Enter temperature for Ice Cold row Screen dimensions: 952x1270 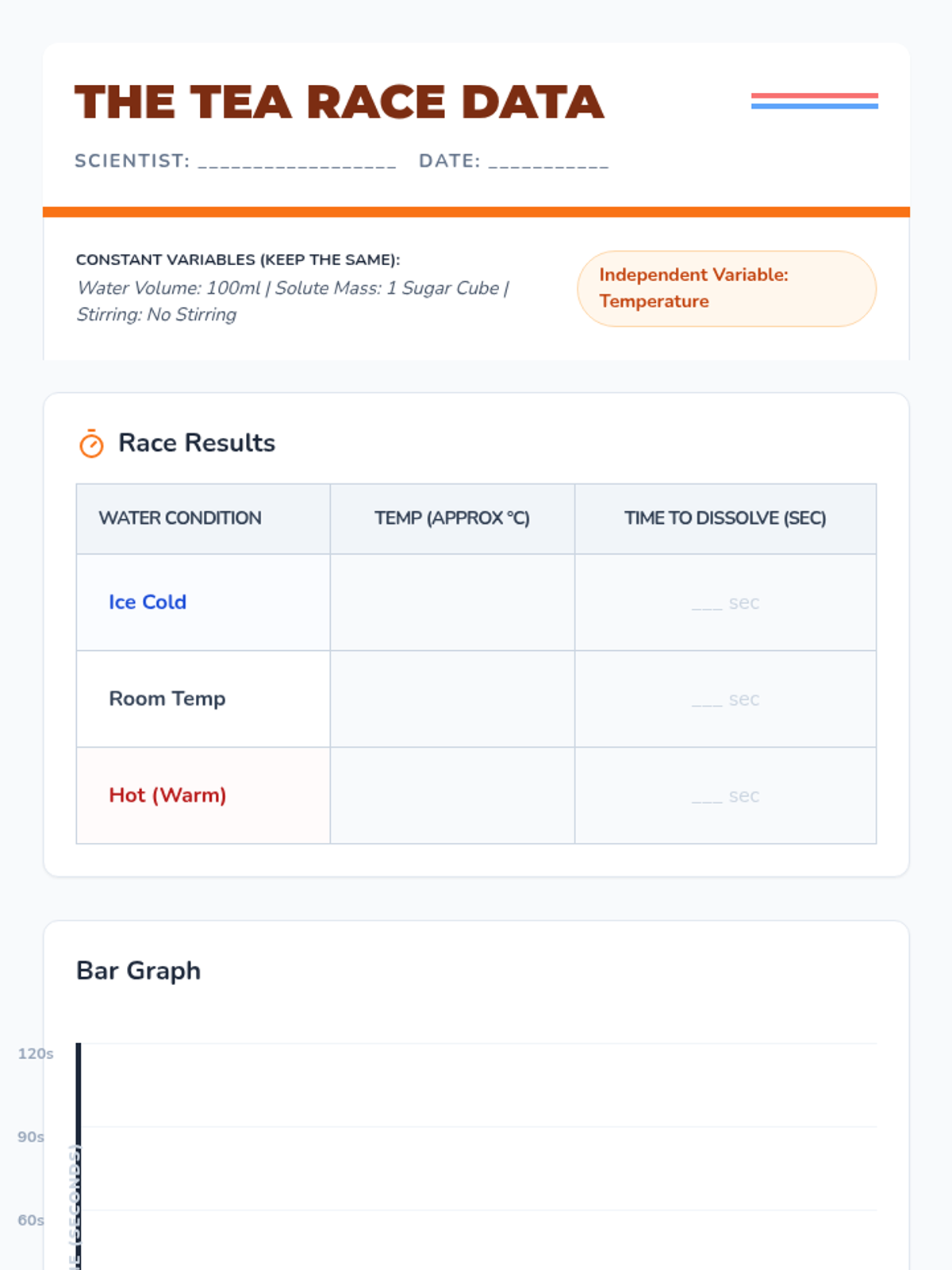tap(452, 602)
